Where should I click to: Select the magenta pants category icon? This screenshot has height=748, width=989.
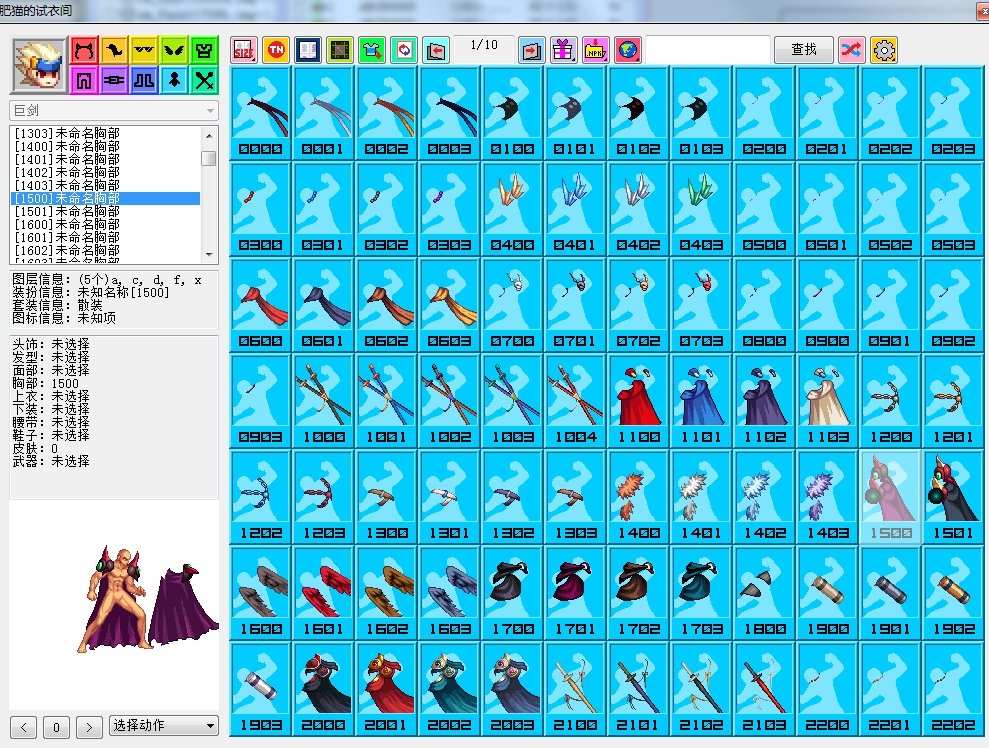pos(84,80)
